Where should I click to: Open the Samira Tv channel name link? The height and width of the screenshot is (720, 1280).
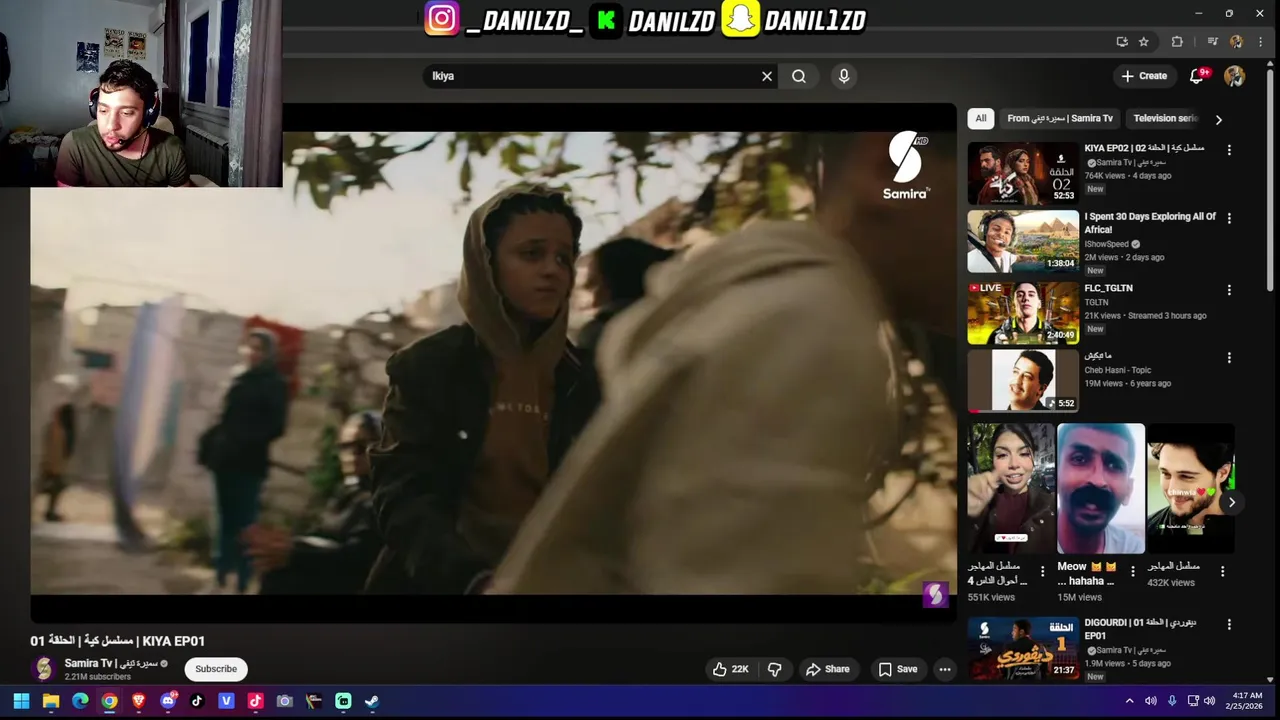[x=111, y=663]
